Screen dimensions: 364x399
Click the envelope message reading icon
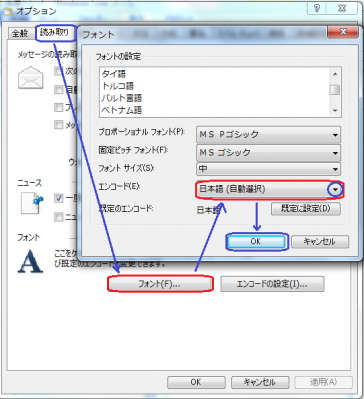31,77
